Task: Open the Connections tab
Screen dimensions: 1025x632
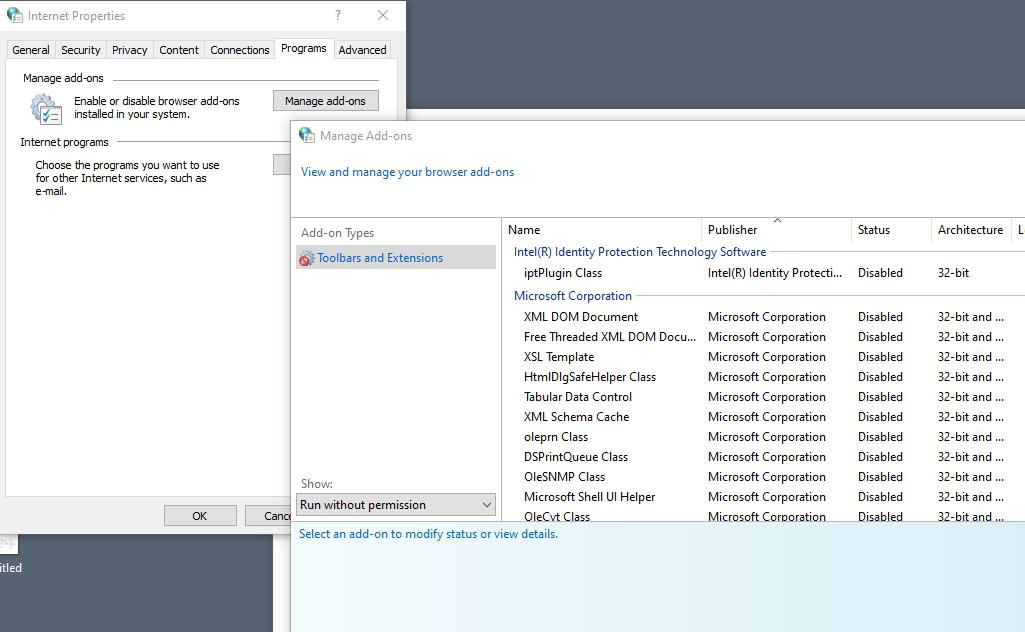Action: point(239,50)
